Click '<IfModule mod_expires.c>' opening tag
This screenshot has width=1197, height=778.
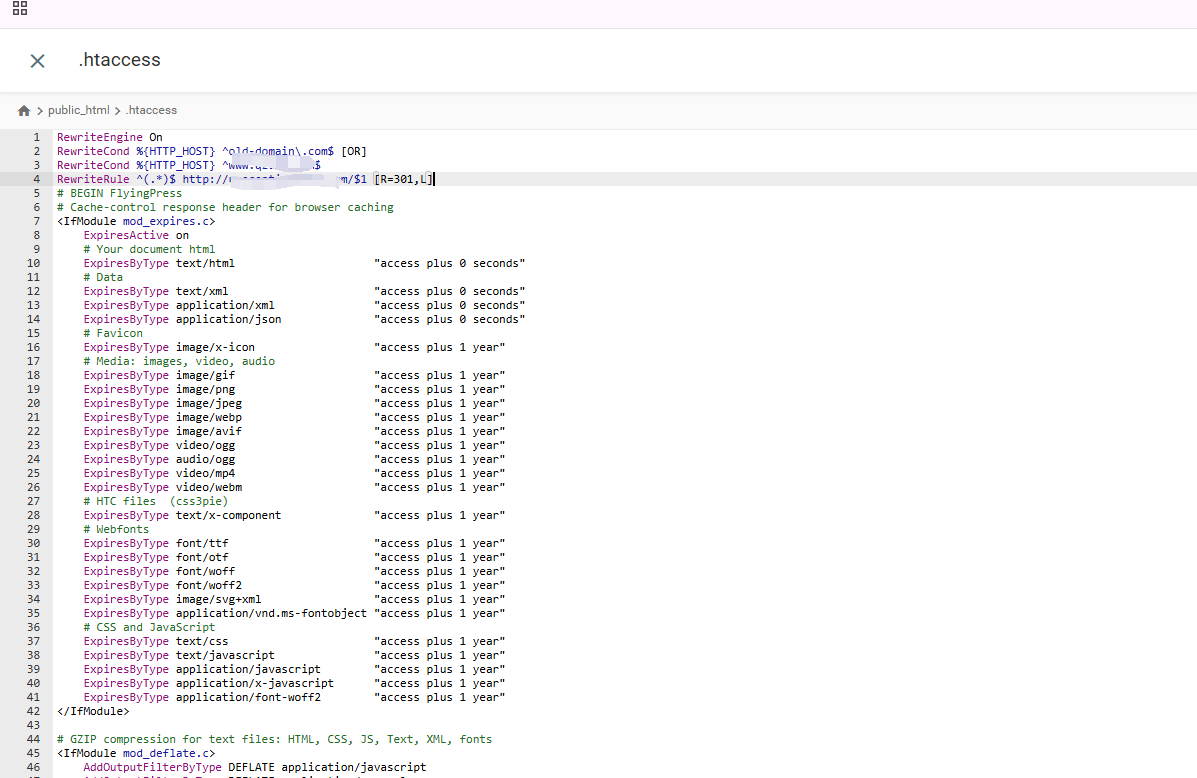[136, 221]
